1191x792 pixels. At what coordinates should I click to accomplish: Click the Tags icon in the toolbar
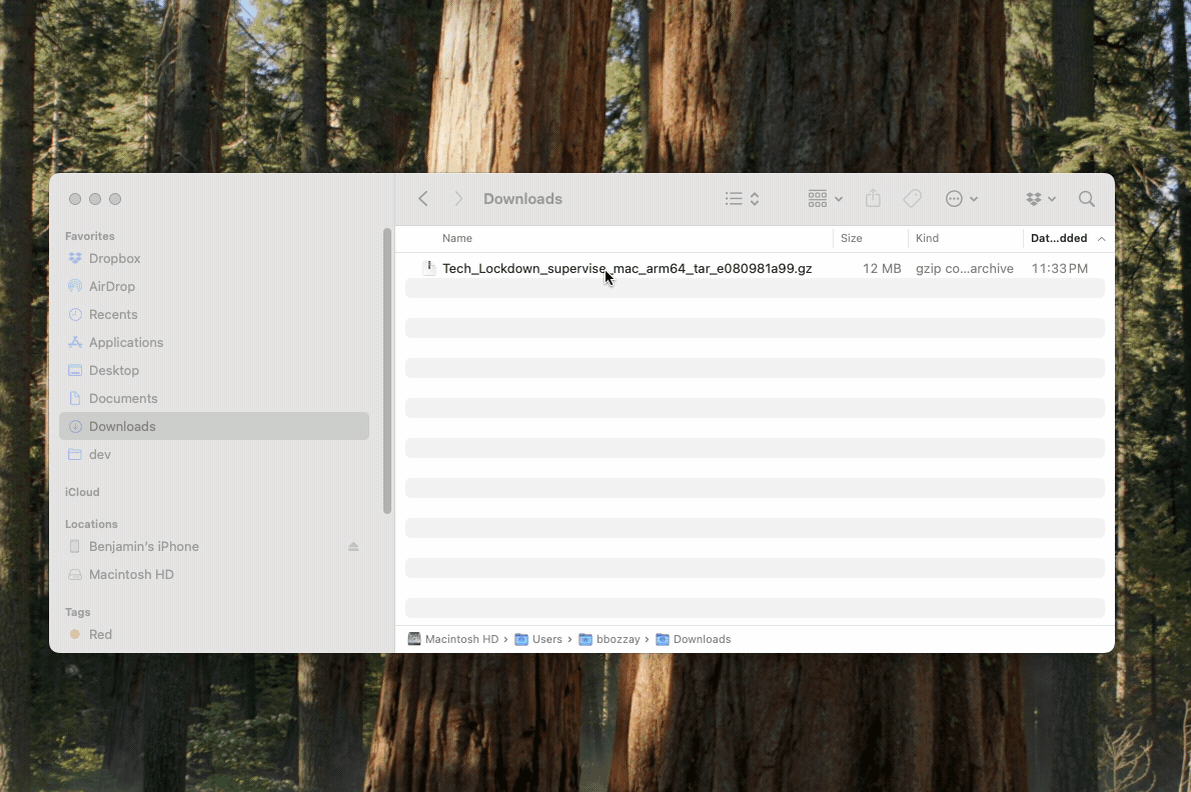tap(912, 198)
